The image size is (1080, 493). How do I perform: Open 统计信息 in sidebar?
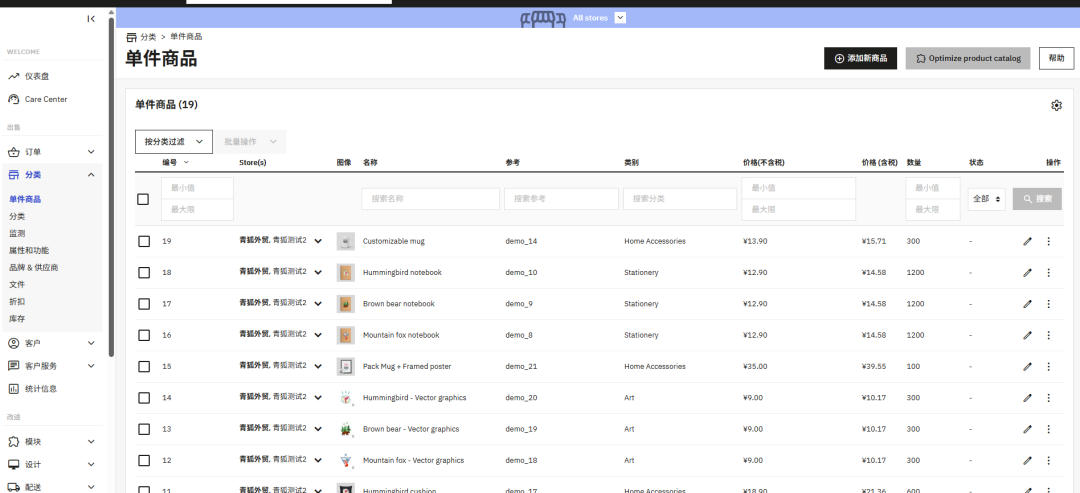(41, 388)
